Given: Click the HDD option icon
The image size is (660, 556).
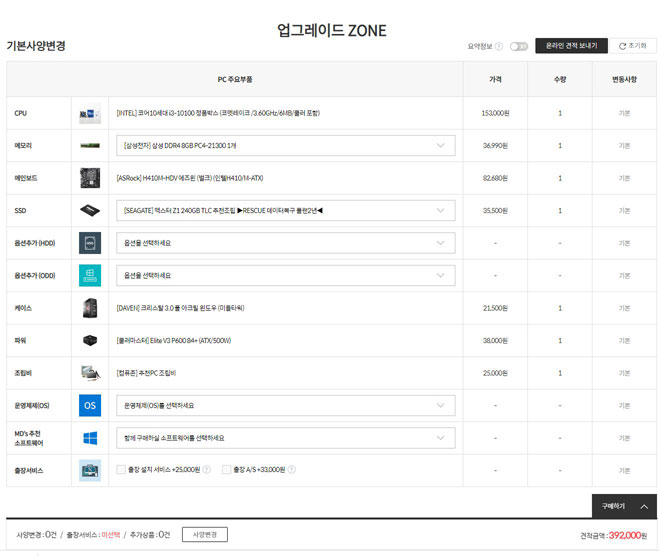Looking at the screenshot, I should 90,243.
